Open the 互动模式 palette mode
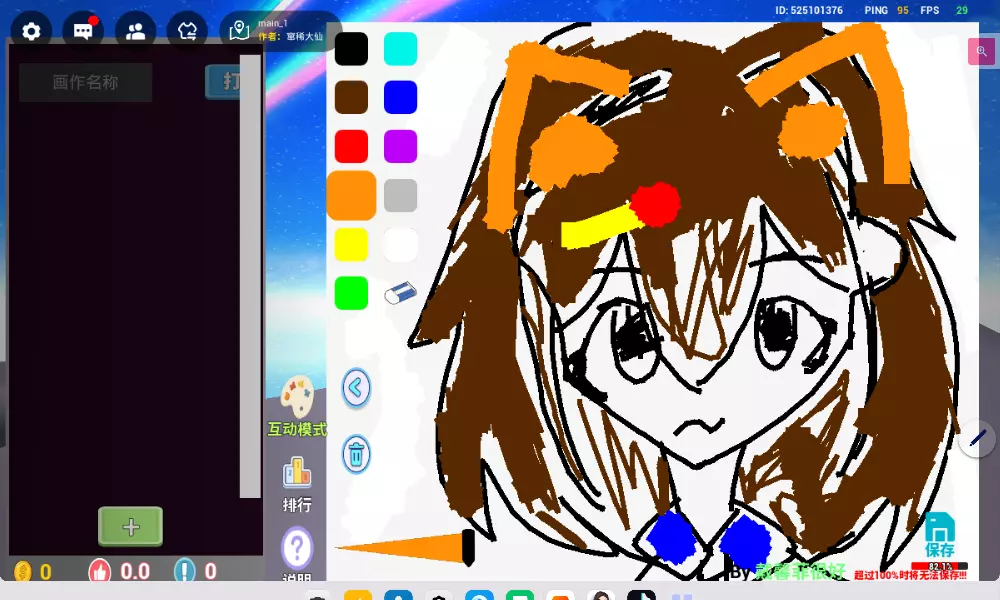1000x600 pixels. point(297,406)
